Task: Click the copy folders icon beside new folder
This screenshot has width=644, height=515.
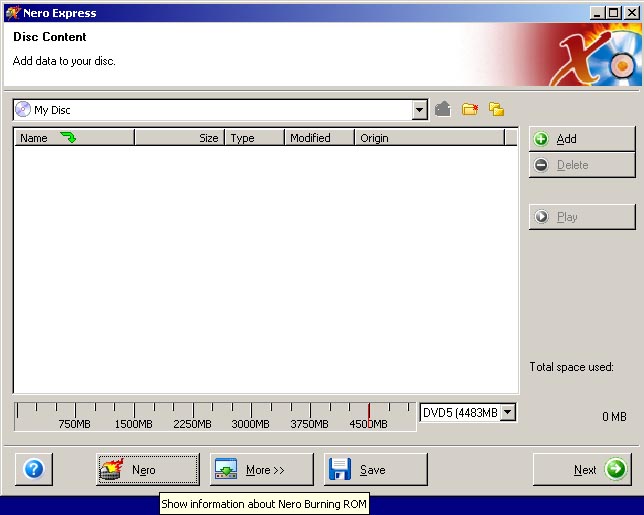Action: click(497, 110)
